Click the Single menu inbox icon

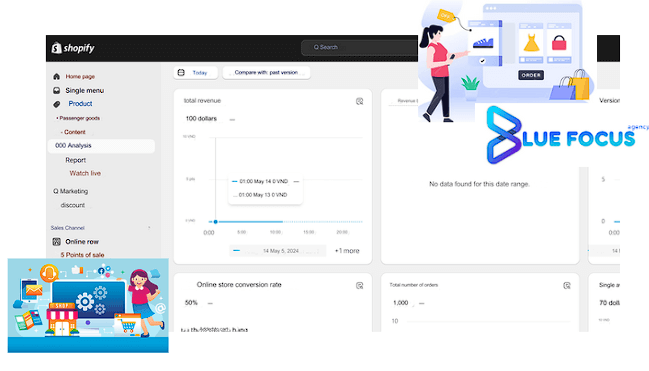(57, 90)
